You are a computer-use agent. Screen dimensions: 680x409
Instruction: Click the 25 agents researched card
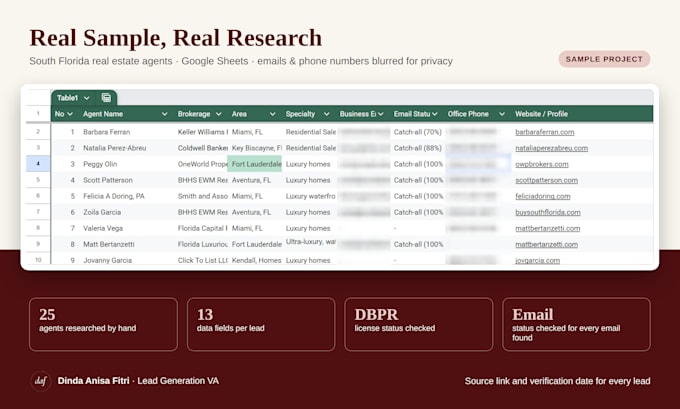[x=103, y=324]
